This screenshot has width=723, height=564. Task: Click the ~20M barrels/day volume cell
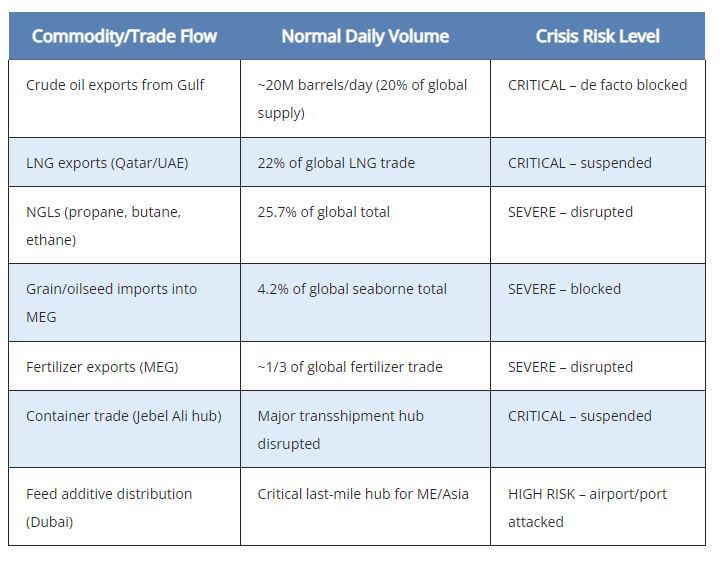click(362, 98)
